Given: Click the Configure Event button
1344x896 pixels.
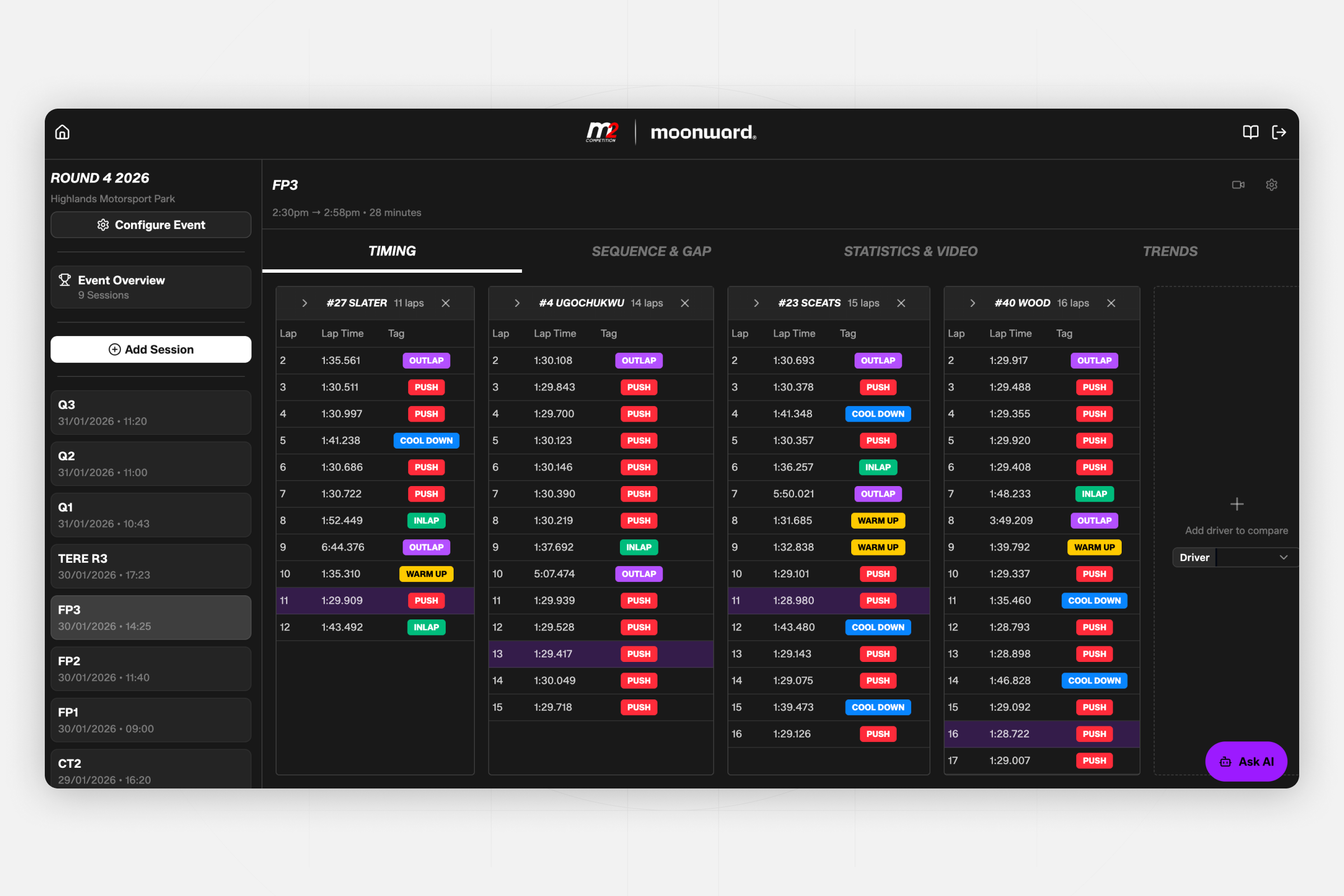Looking at the screenshot, I should click(151, 225).
